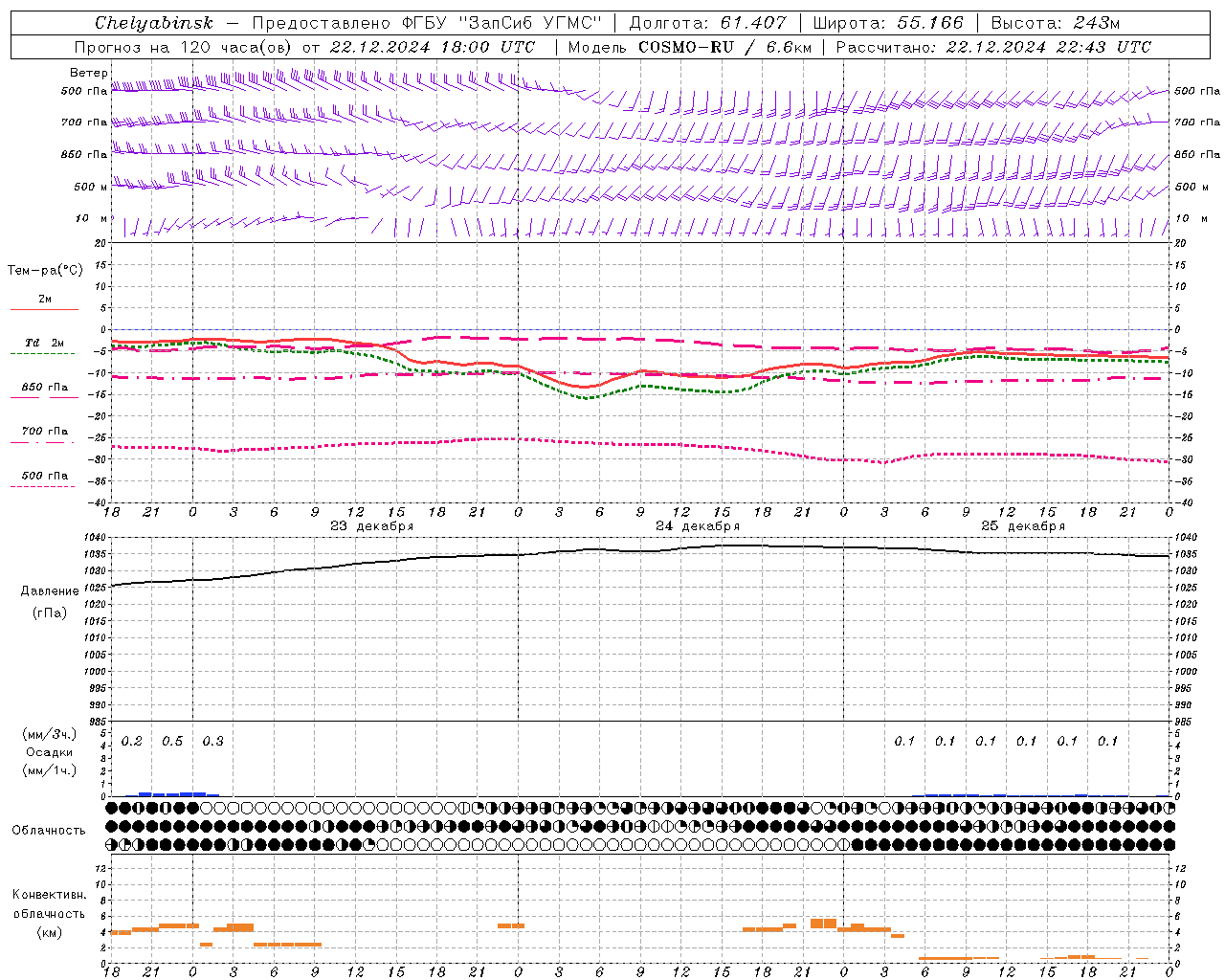The image size is (1225, 980).
Task: Click the '500 гПа' temperature legend entry
Action: click(45, 476)
